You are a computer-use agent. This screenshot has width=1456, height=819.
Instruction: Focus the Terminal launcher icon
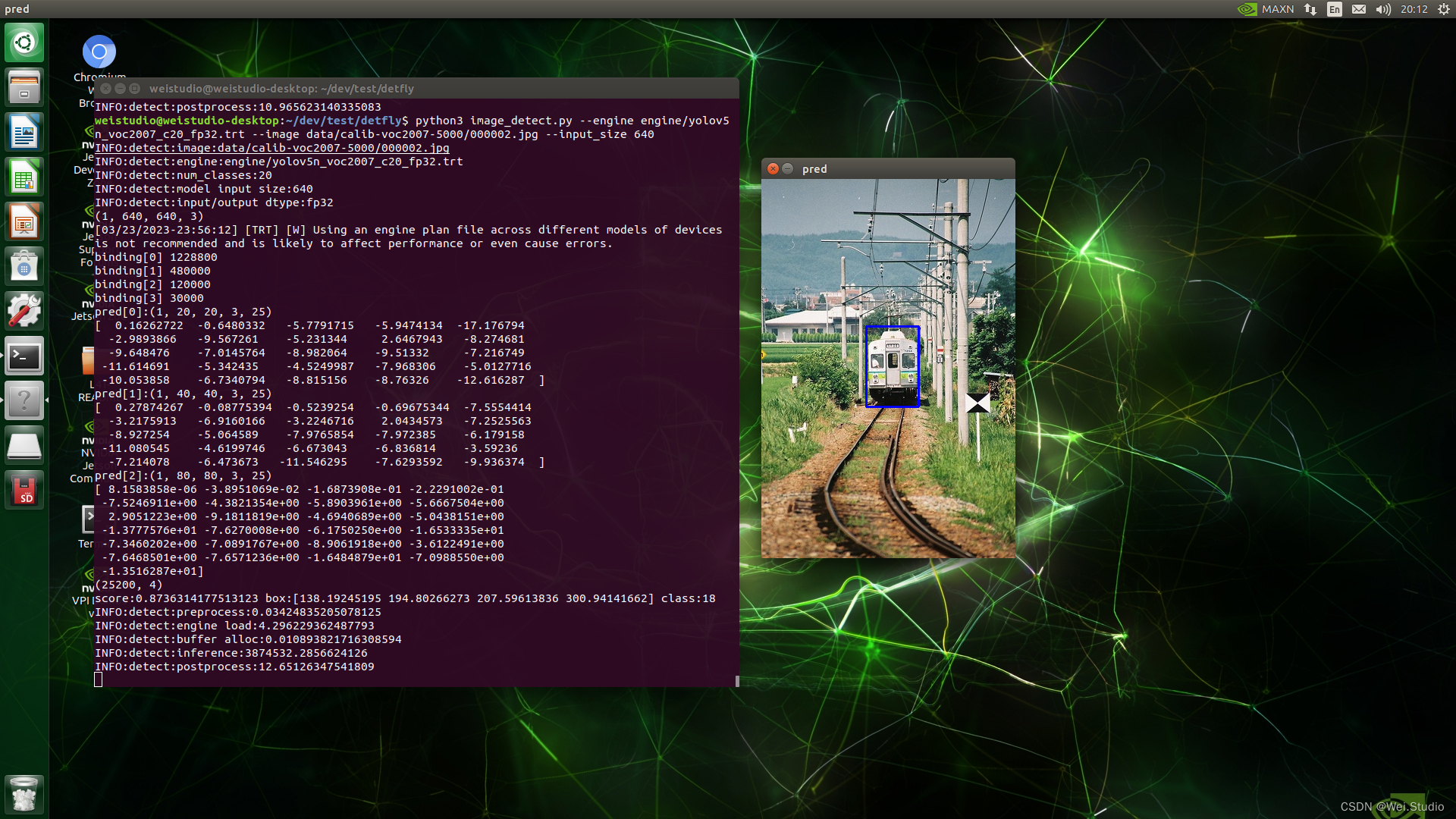tap(24, 356)
